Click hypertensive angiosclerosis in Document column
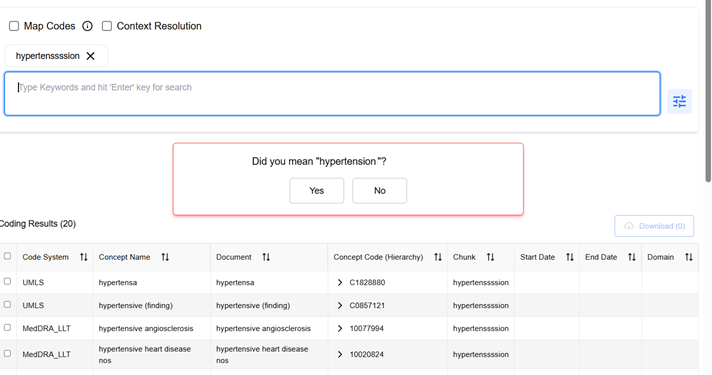This screenshot has height=375, width=712. click(263, 328)
